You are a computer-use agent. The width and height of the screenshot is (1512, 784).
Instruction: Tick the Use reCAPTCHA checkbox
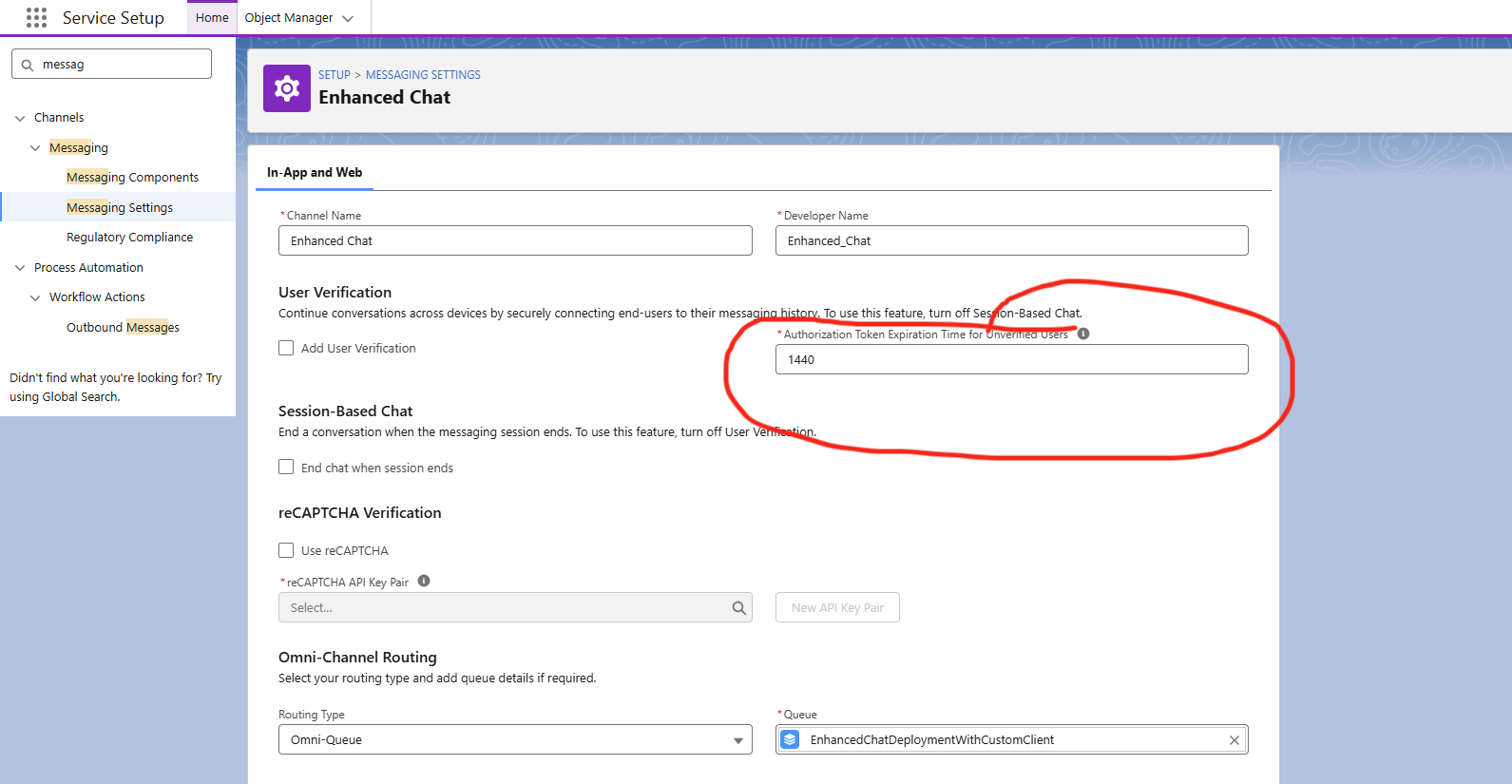tap(286, 550)
